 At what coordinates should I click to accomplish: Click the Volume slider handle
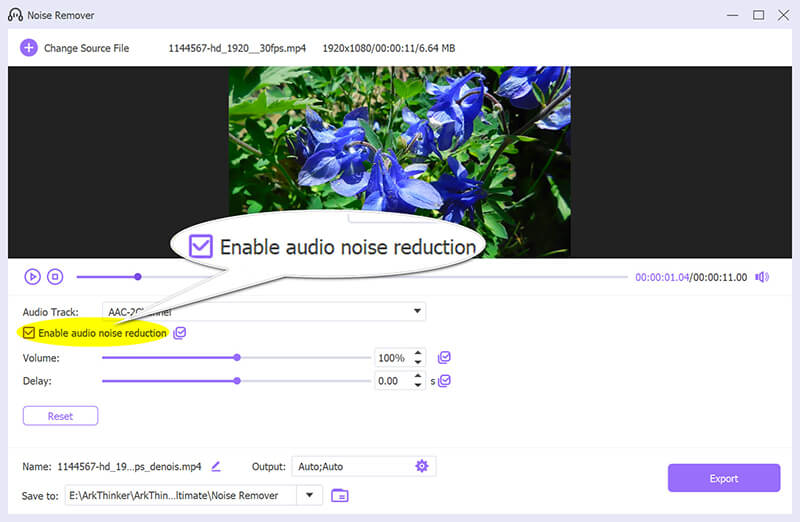coord(237,357)
